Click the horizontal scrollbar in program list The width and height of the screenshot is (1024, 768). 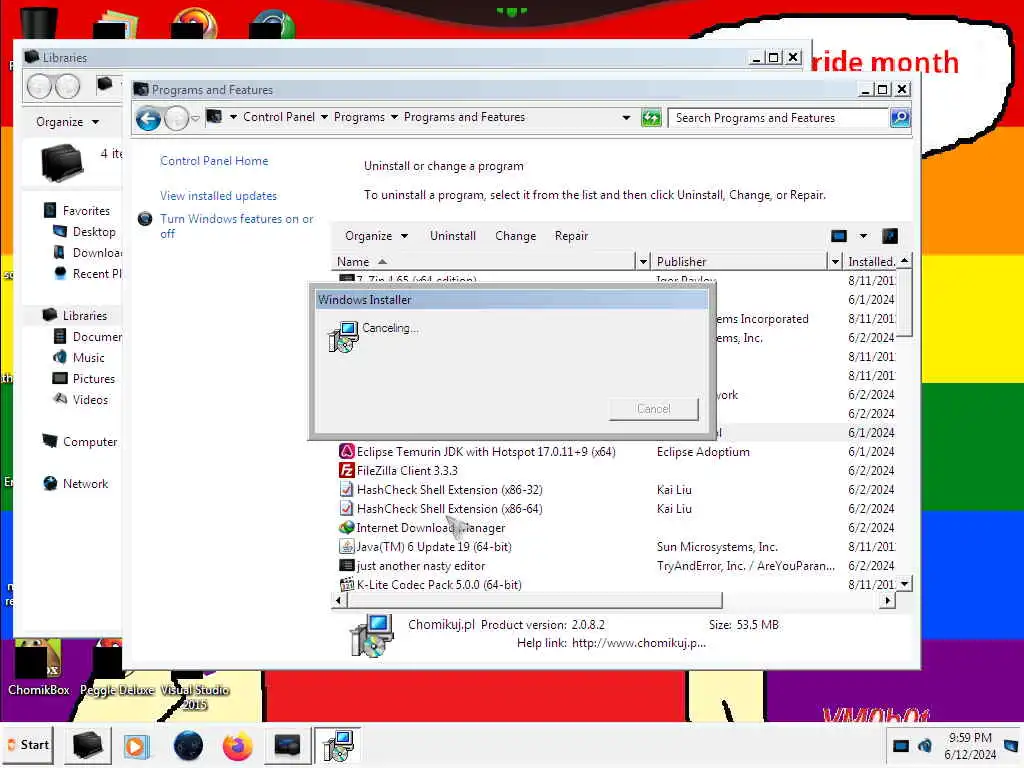(533, 600)
